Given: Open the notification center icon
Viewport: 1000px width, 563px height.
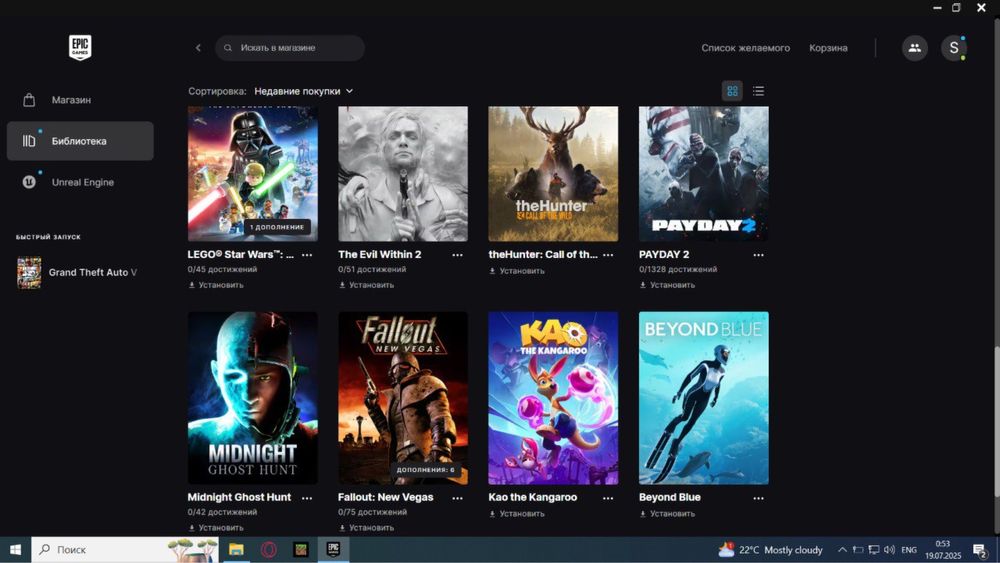Looking at the screenshot, I should 980,550.
